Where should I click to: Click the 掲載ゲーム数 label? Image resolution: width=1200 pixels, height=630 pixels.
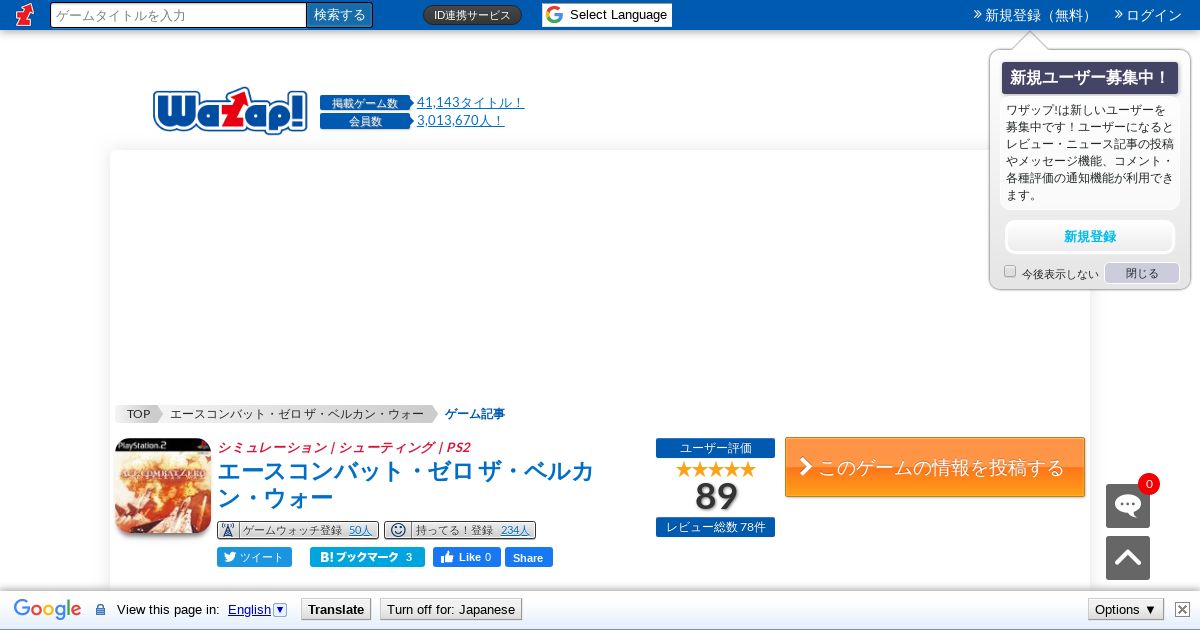[x=365, y=103]
